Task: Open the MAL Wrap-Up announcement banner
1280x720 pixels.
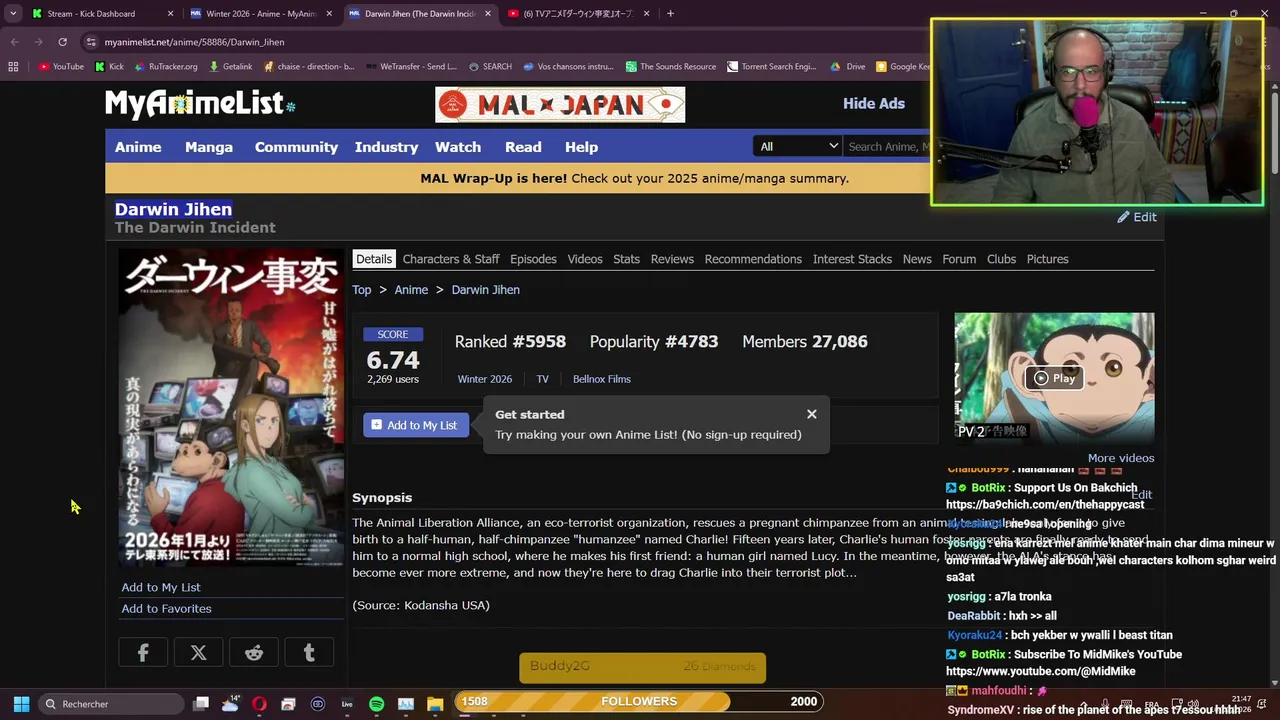Action: pos(634,178)
